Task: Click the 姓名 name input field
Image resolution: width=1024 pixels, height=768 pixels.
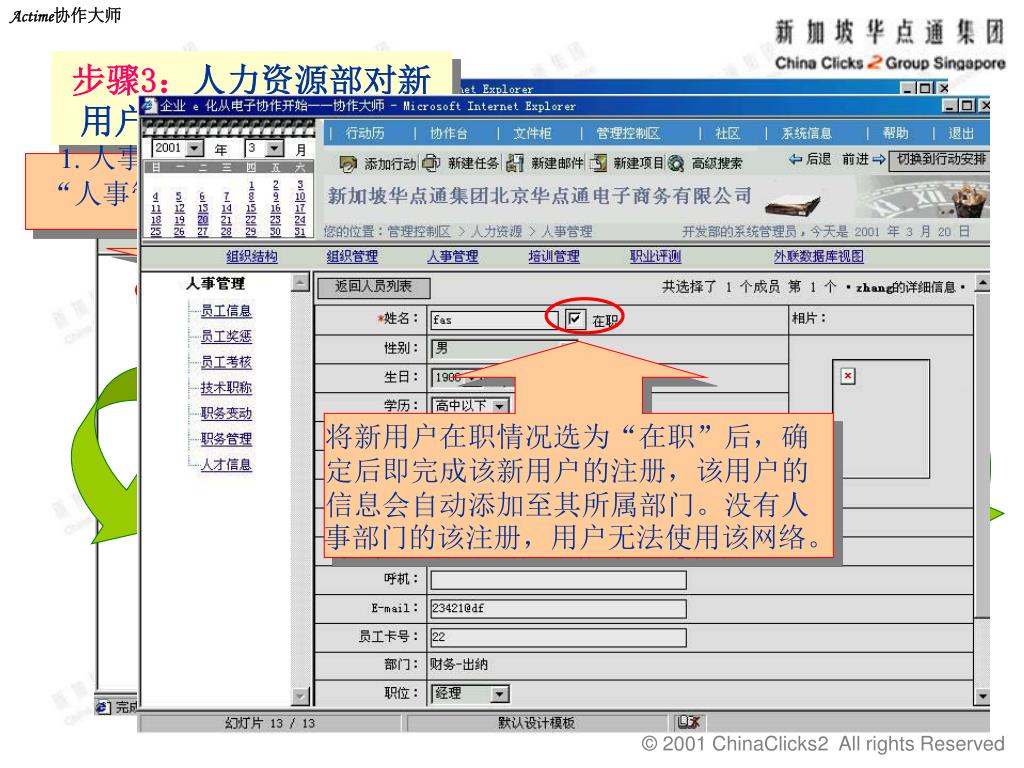Action: click(x=494, y=319)
